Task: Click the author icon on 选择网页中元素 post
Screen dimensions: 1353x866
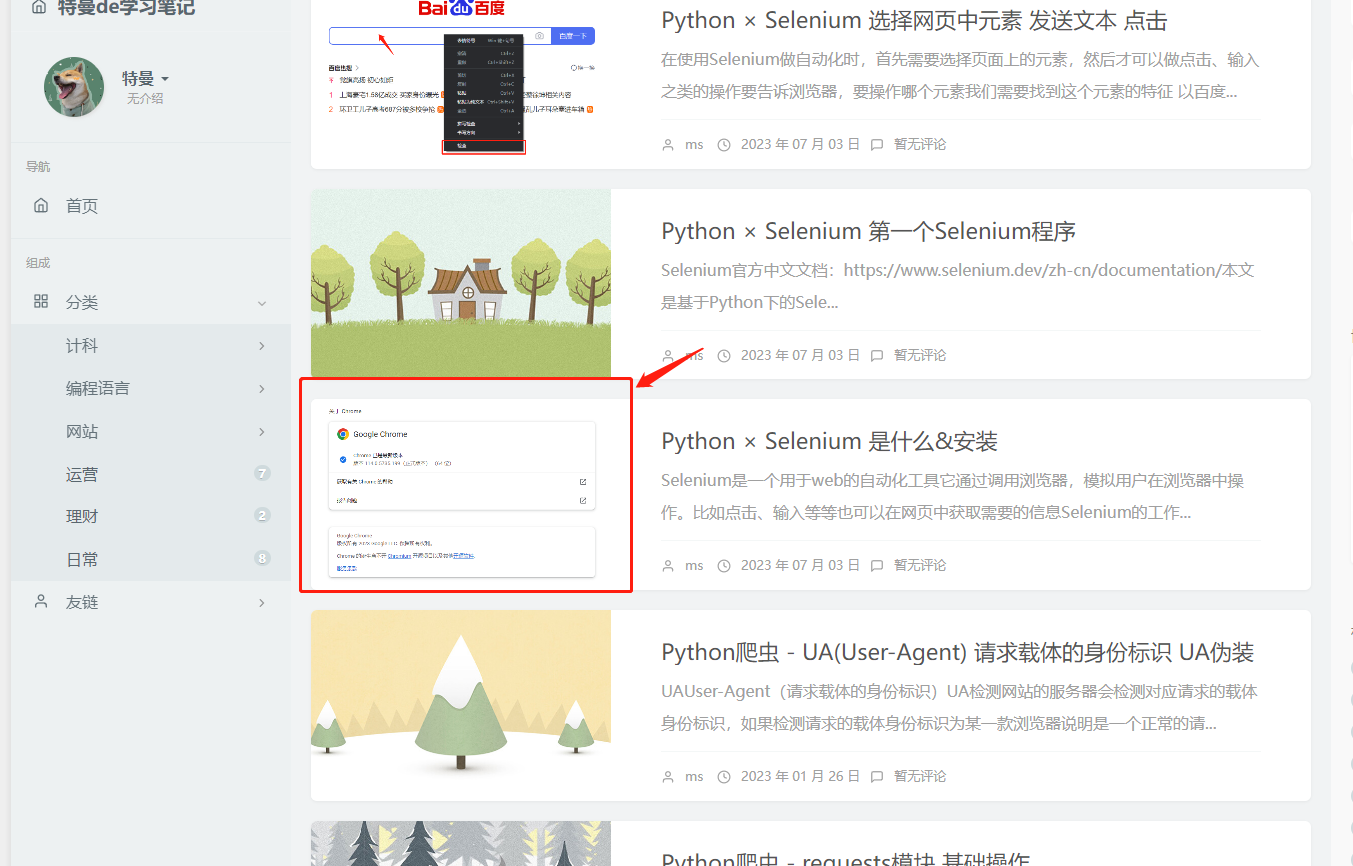Action: tap(668, 144)
